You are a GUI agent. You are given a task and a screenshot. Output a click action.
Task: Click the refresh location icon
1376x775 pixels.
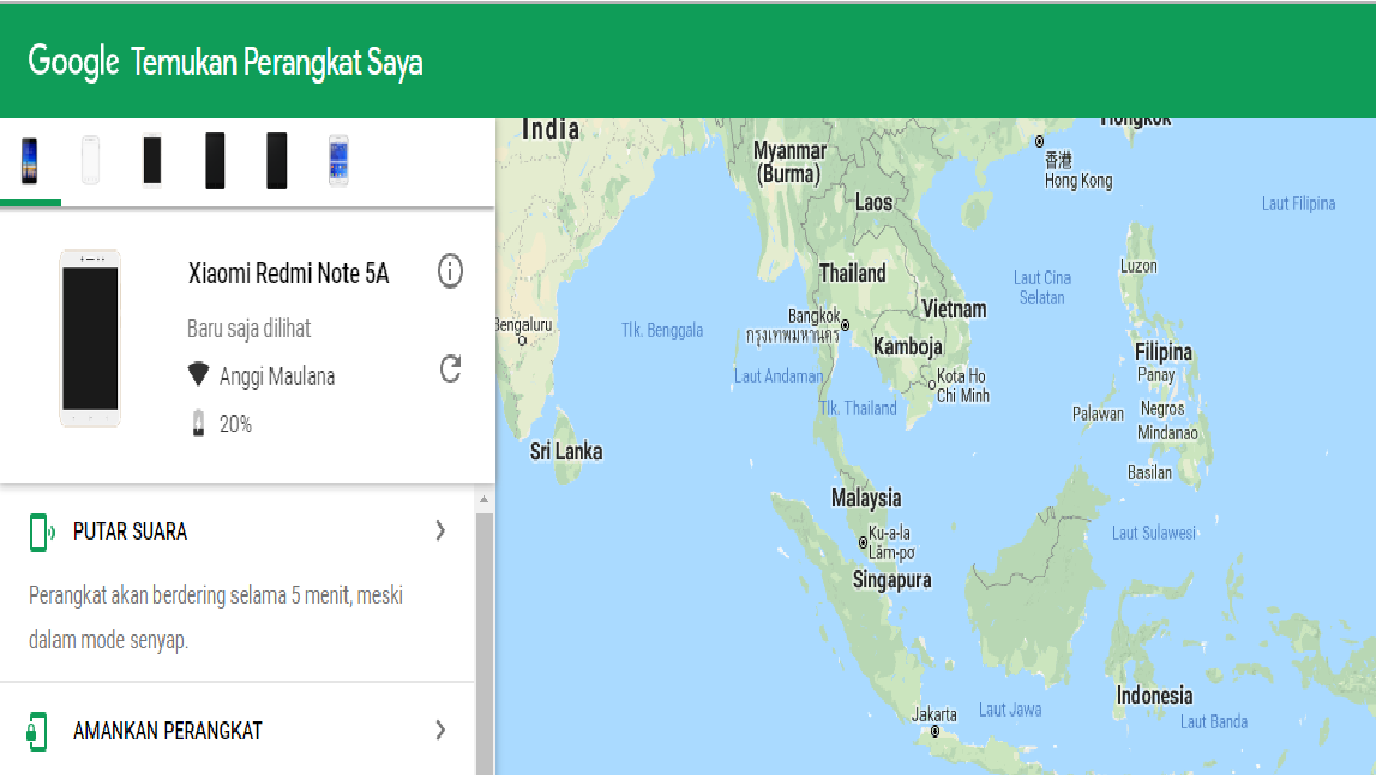pos(451,370)
